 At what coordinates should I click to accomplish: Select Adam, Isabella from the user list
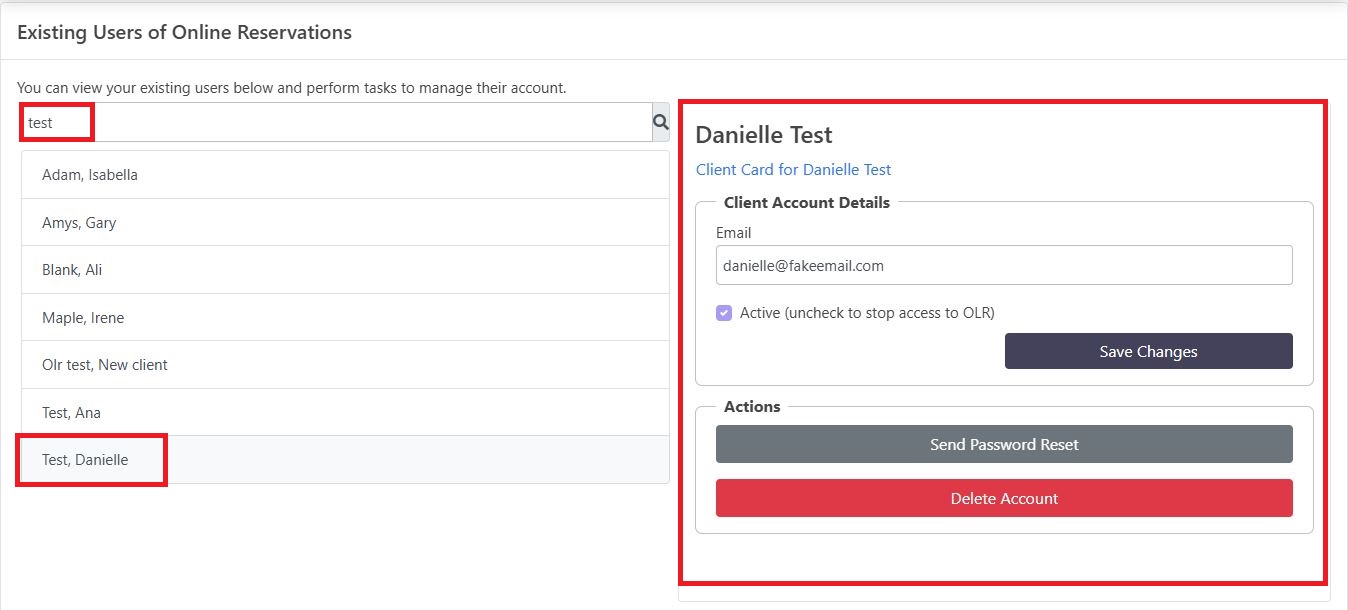(345, 175)
